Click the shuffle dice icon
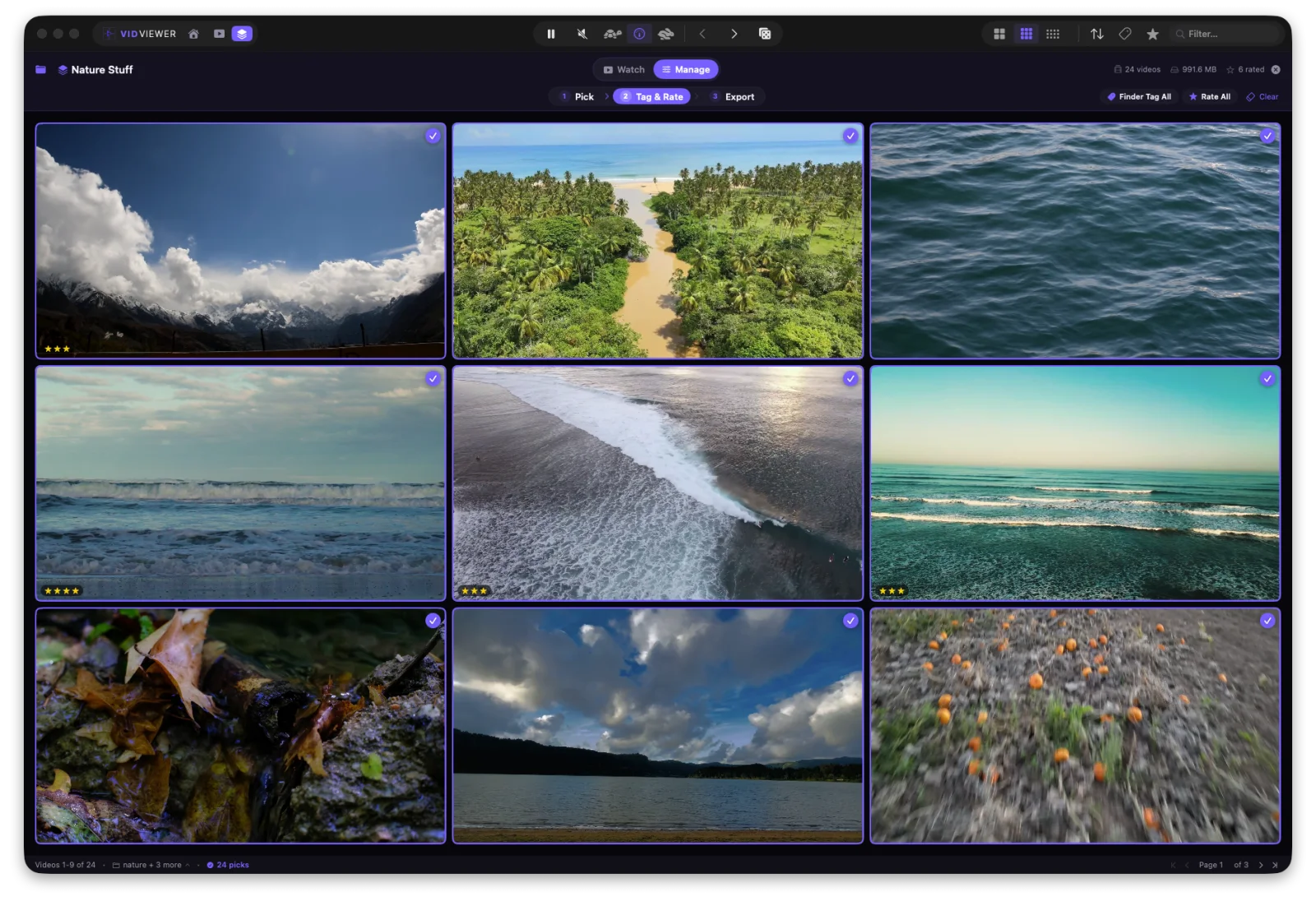1316x906 pixels. (x=765, y=34)
